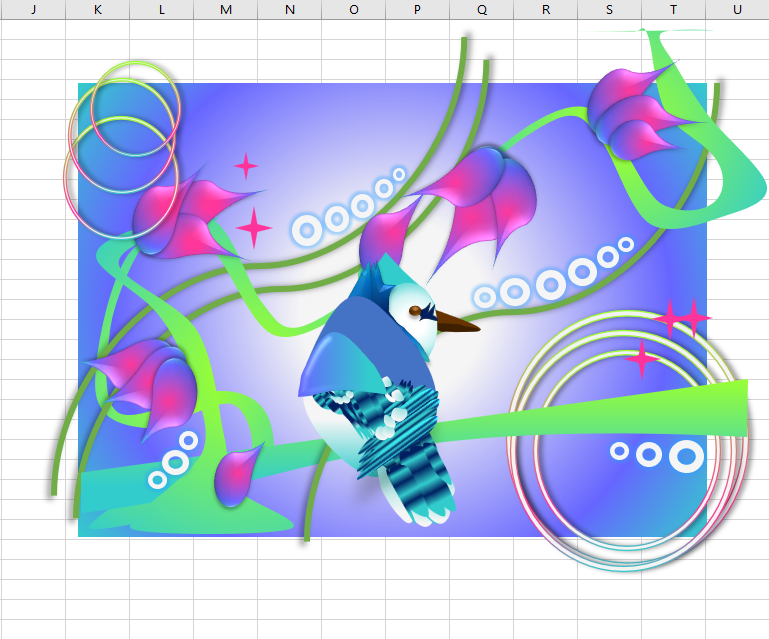Select the small pink bud near the bottom left
Image resolution: width=769 pixels, height=639 pixels.
tap(237, 475)
